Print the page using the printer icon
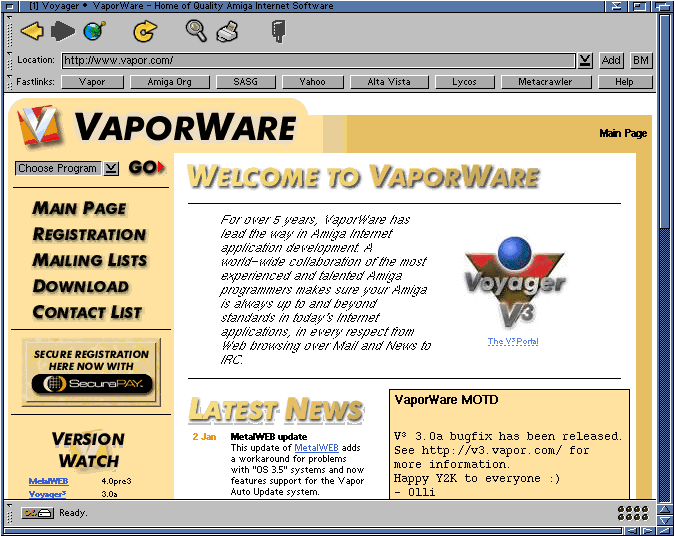 tap(227, 31)
